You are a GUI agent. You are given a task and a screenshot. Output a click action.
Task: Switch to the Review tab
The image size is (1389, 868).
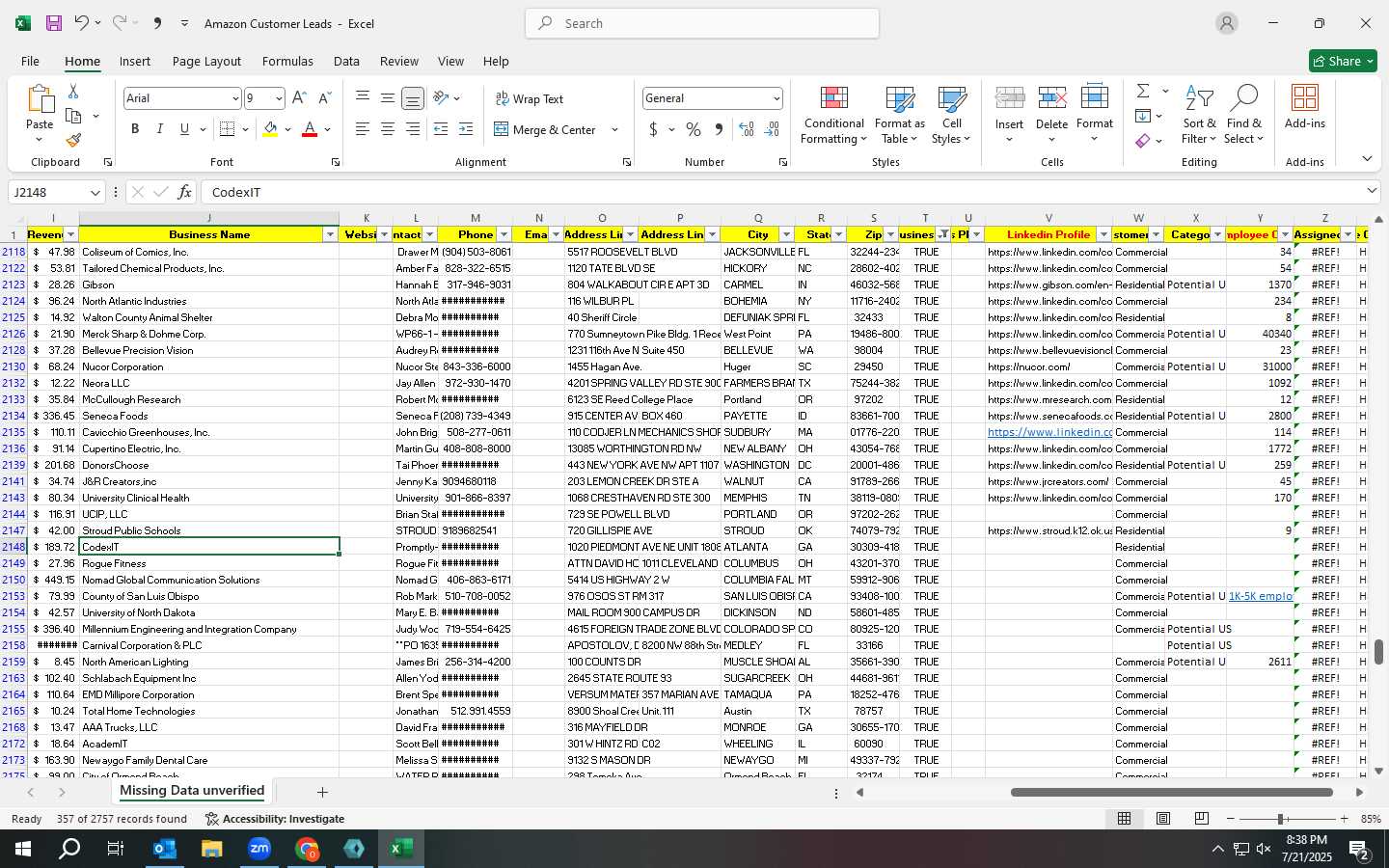tap(399, 61)
